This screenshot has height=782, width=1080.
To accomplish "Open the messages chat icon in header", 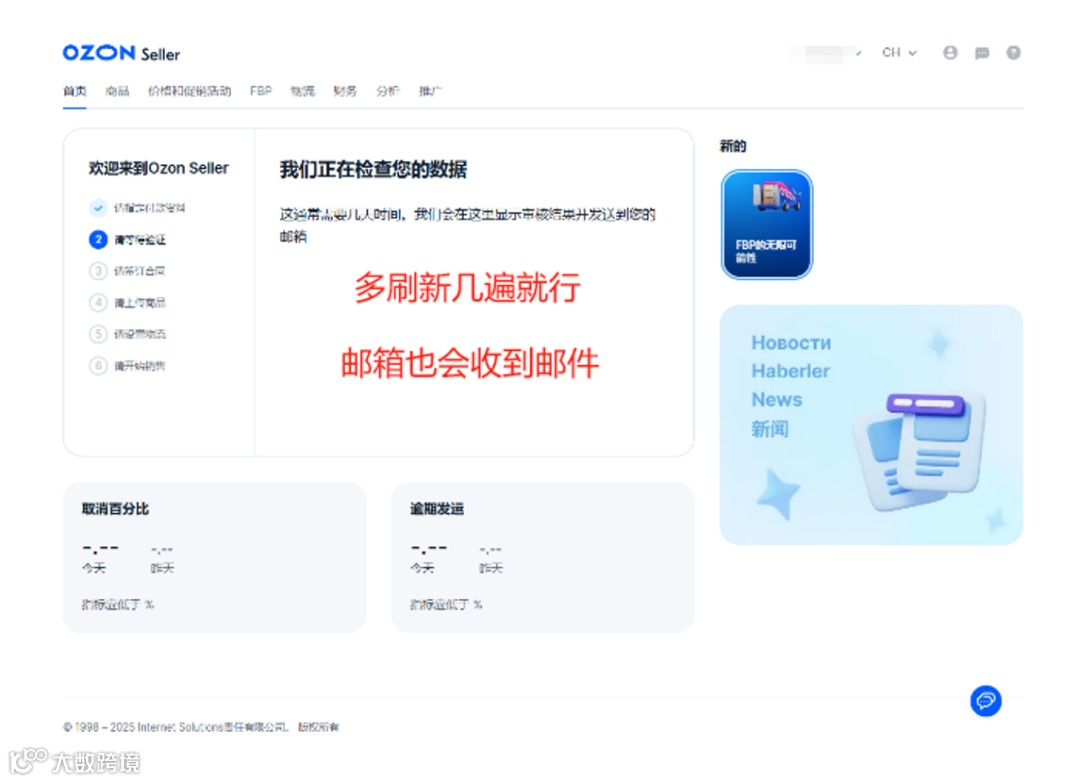I will click(x=982, y=53).
